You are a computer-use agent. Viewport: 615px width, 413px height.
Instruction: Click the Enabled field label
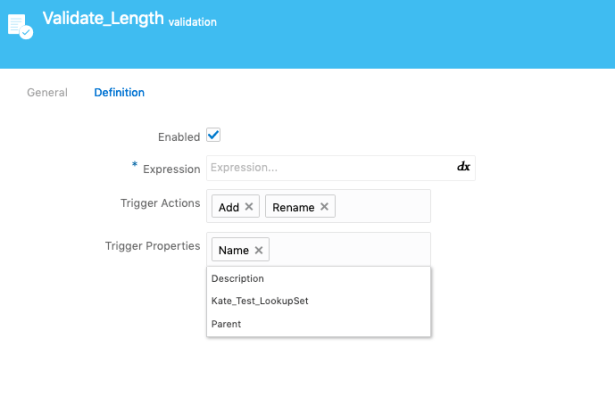tap(179, 137)
